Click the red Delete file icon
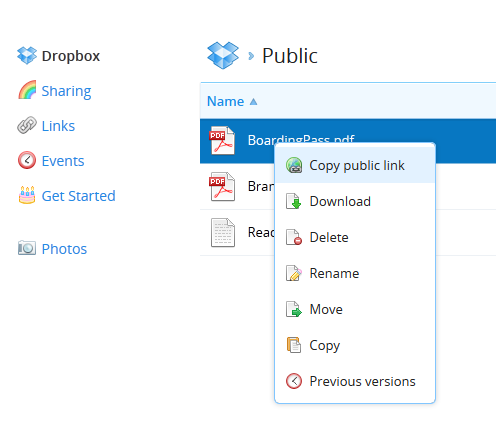Screen dimensions: 496x421 294,237
